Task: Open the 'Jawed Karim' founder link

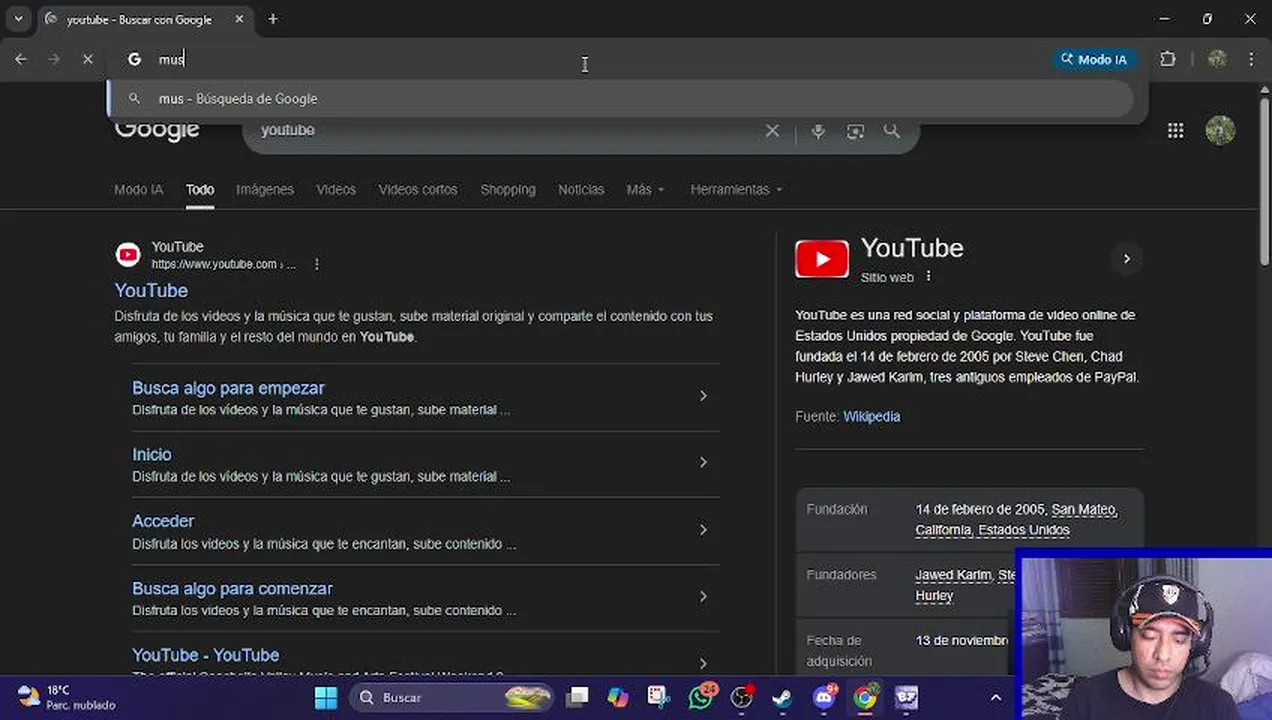Action: (x=953, y=575)
